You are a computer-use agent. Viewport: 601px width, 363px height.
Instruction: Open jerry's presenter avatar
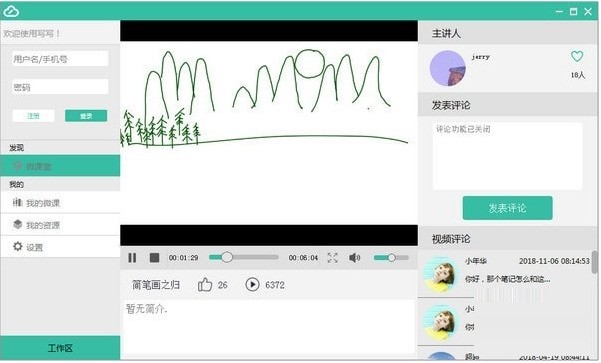click(448, 68)
